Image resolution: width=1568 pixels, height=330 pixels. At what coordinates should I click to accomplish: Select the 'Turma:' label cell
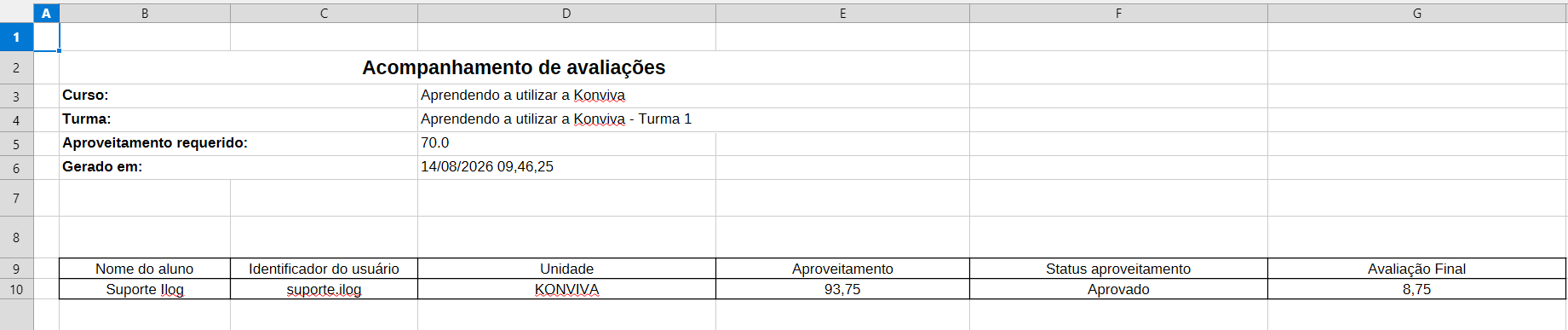[x=238, y=119]
